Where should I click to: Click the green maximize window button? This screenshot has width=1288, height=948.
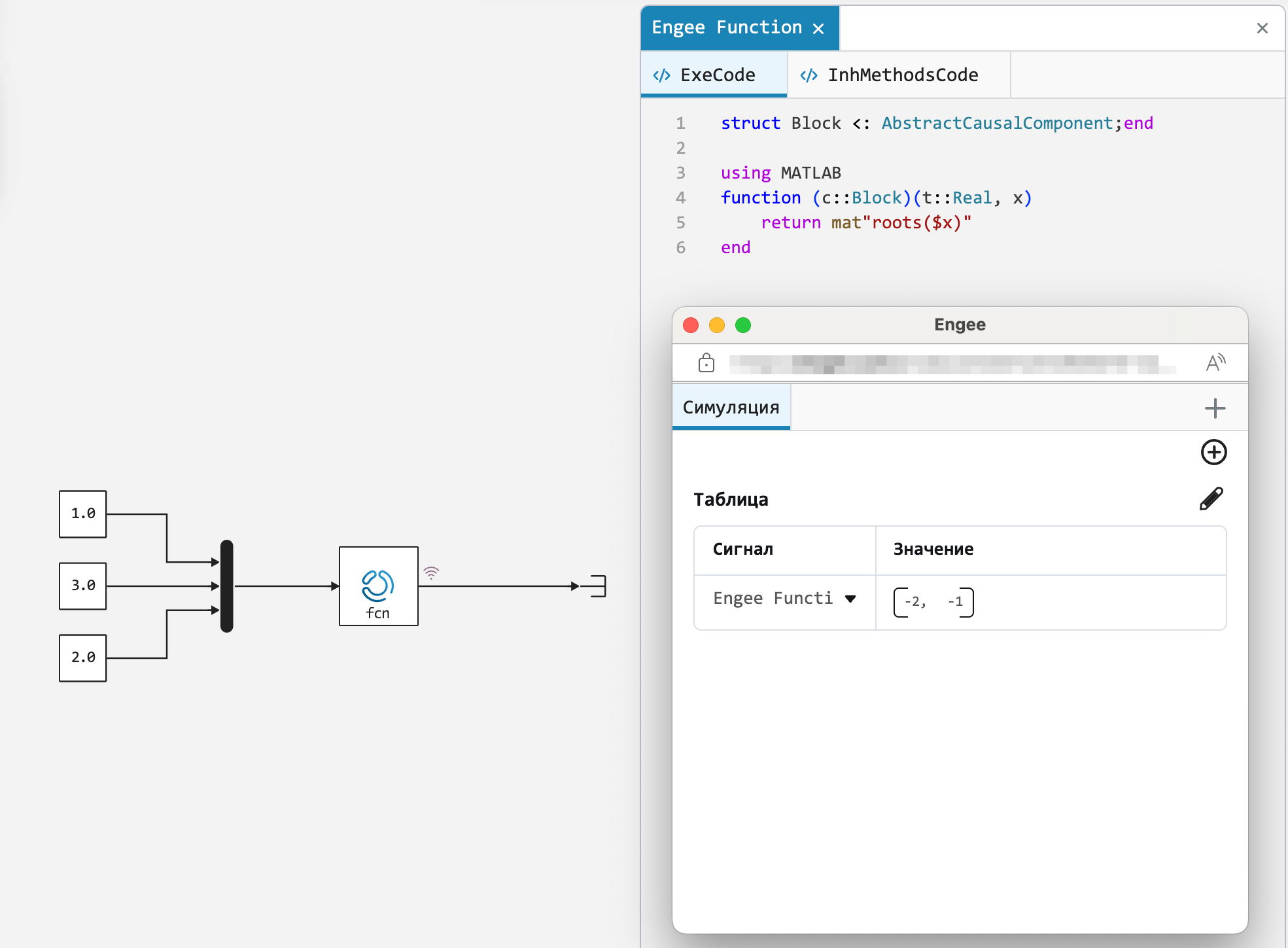tap(743, 325)
